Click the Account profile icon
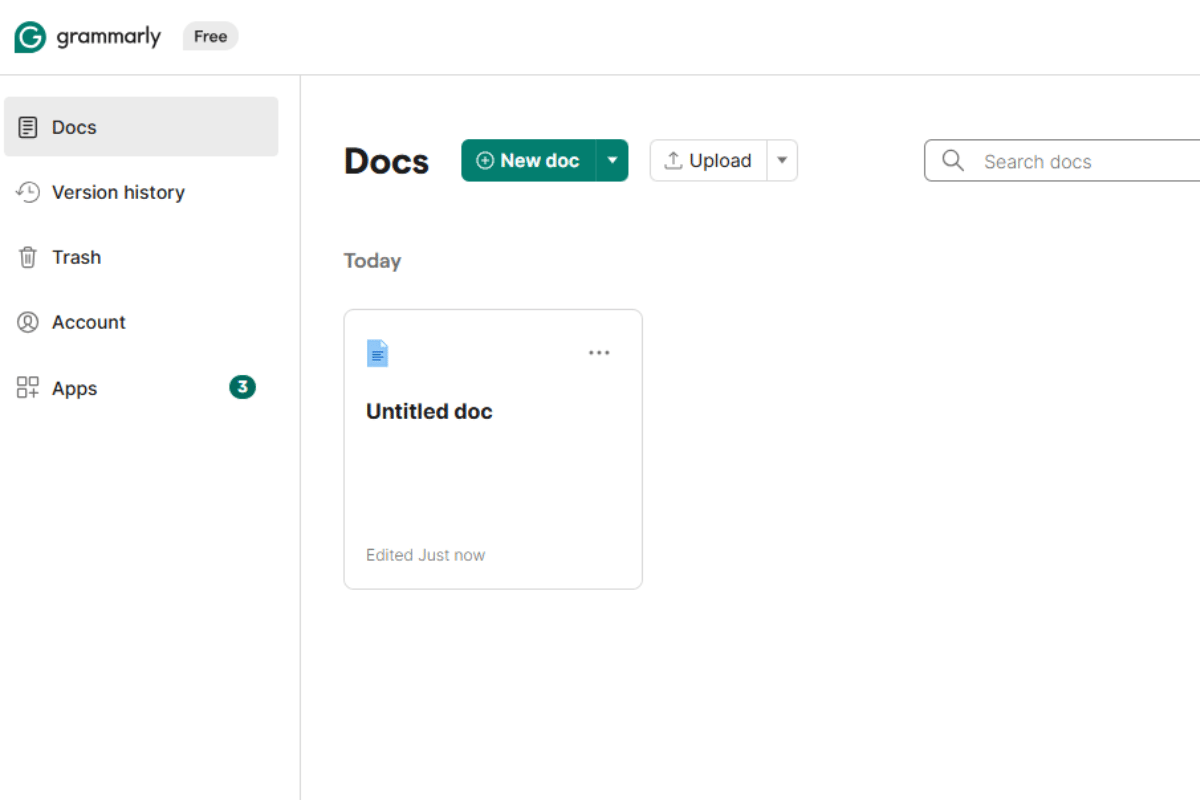The image size is (1200, 800). pyautogui.click(x=27, y=322)
